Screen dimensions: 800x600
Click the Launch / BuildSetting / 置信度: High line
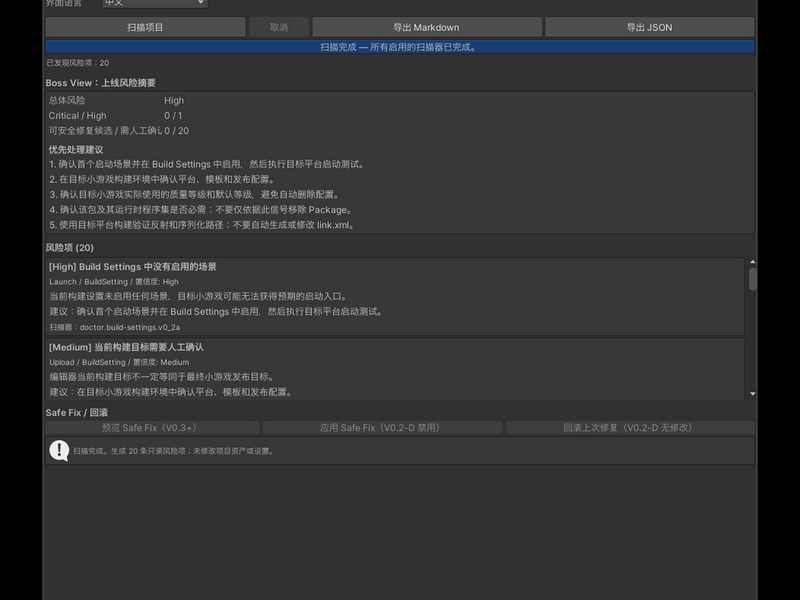114,282
